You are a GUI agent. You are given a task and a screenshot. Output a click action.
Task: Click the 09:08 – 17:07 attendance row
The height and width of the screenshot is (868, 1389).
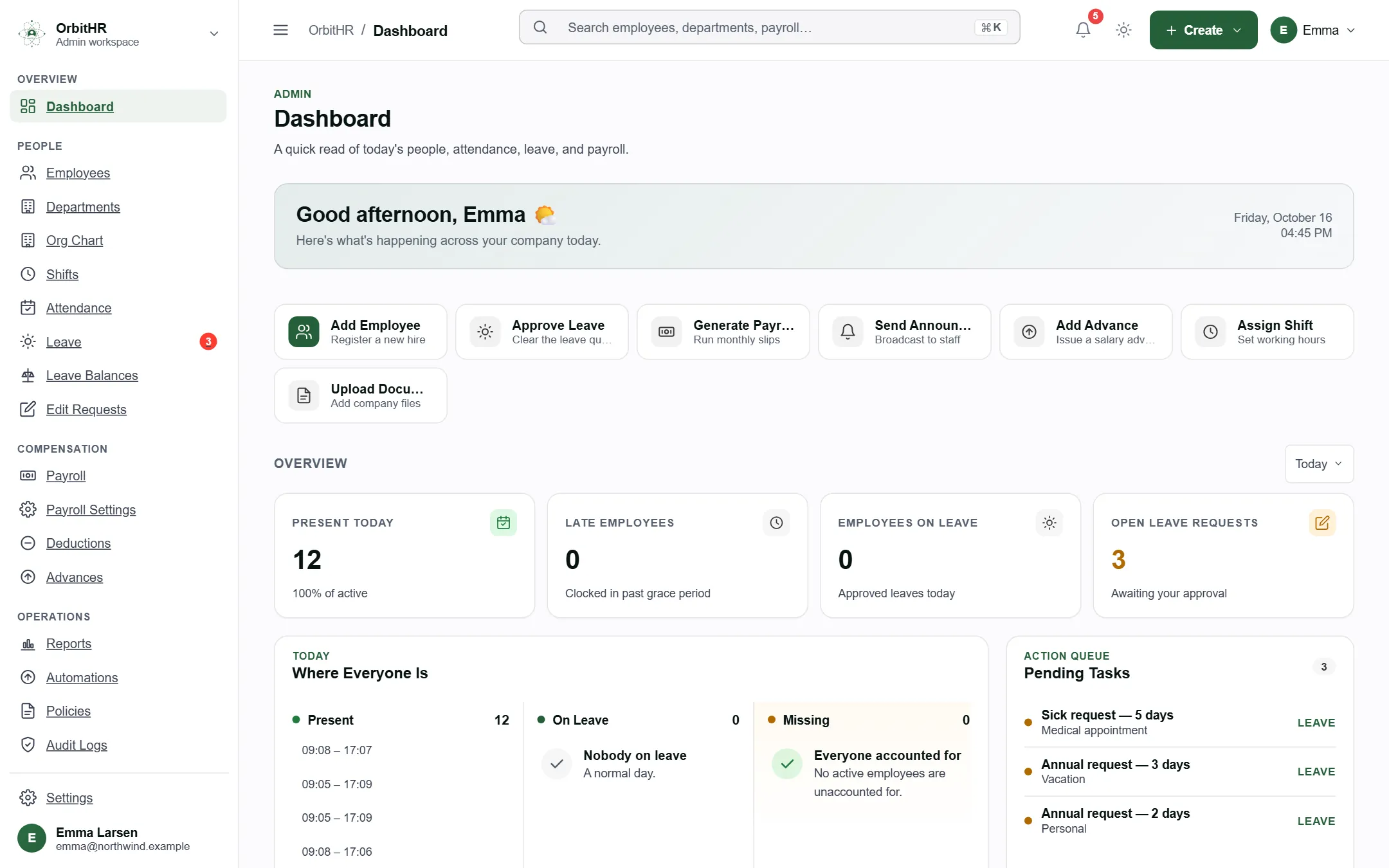tap(337, 750)
